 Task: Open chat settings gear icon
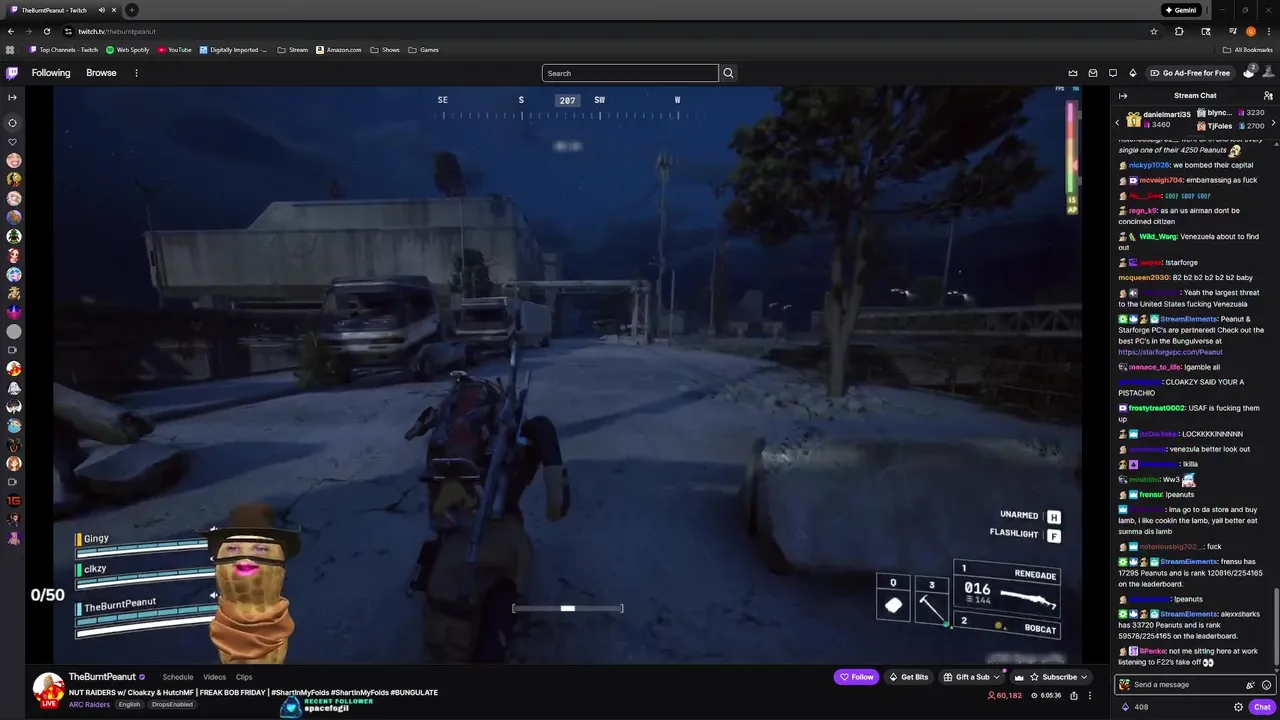tap(1238, 707)
